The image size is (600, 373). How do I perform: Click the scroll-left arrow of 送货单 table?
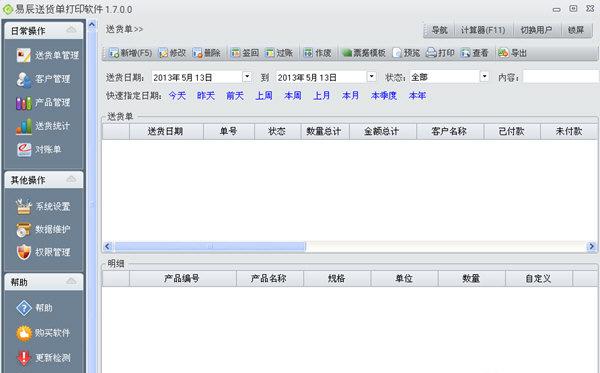coord(108,246)
